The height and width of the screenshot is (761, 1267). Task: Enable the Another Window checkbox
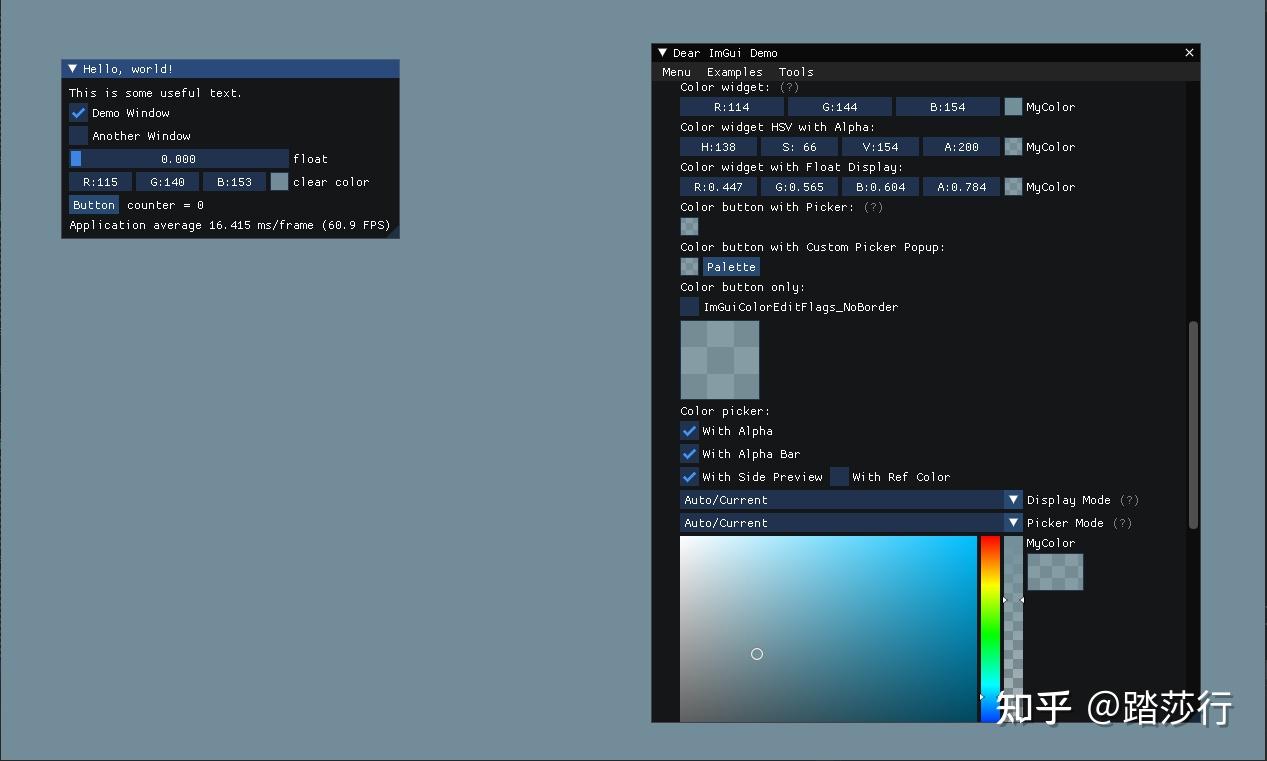click(x=78, y=135)
